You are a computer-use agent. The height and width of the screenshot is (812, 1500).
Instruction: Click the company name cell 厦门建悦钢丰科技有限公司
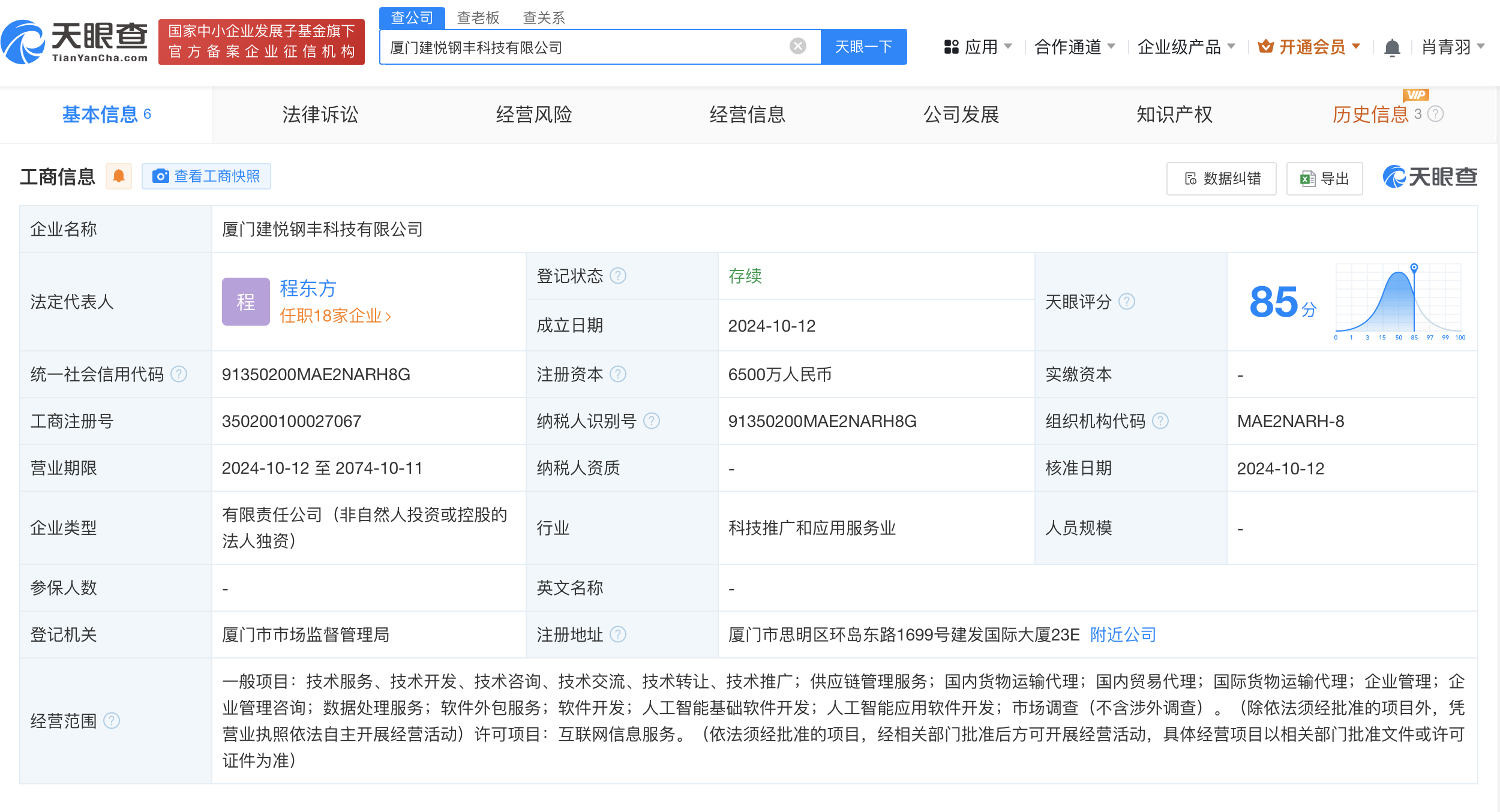pyautogui.click(x=322, y=229)
